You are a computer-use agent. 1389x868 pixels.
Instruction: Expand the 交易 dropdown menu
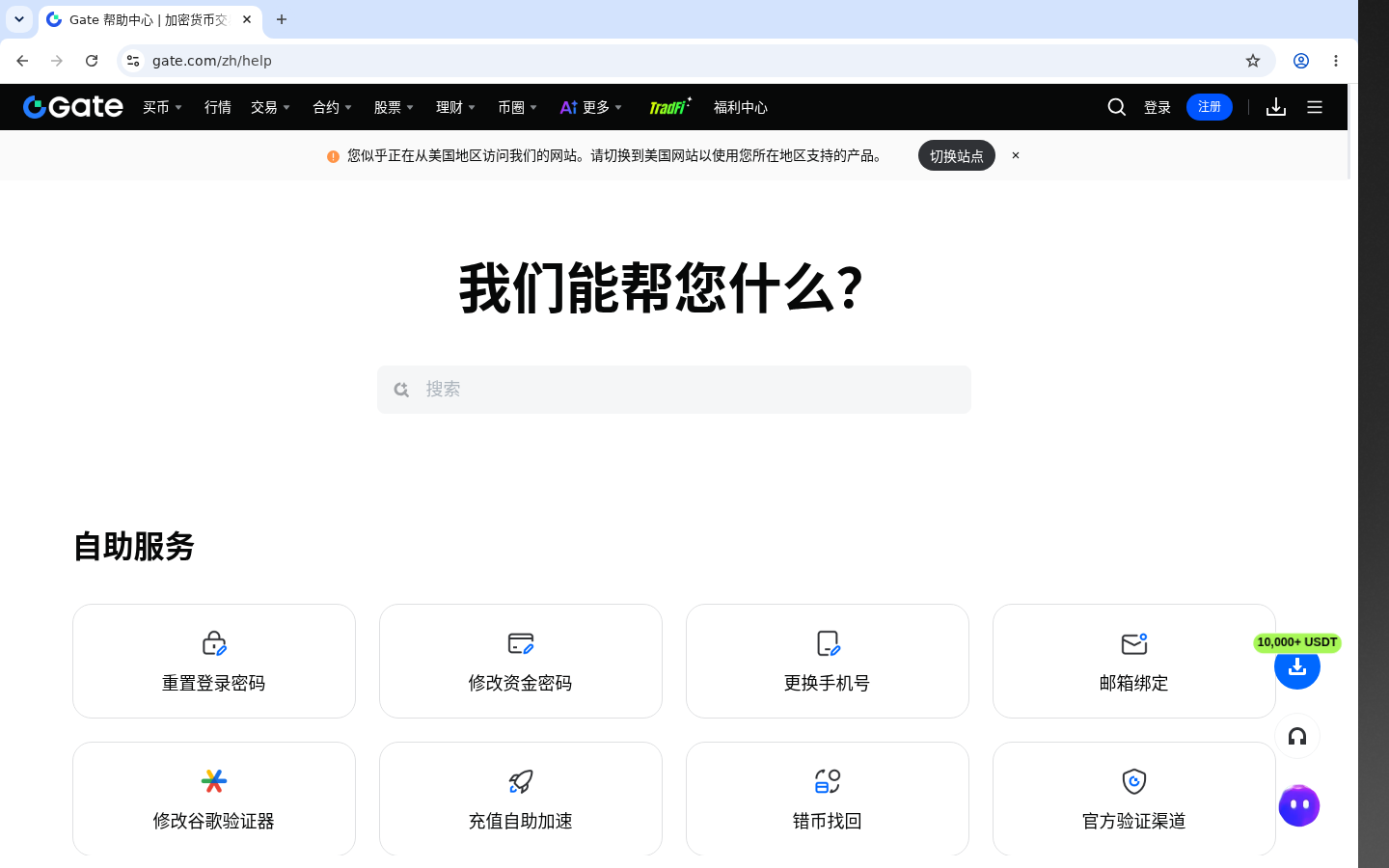click(x=271, y=107)
